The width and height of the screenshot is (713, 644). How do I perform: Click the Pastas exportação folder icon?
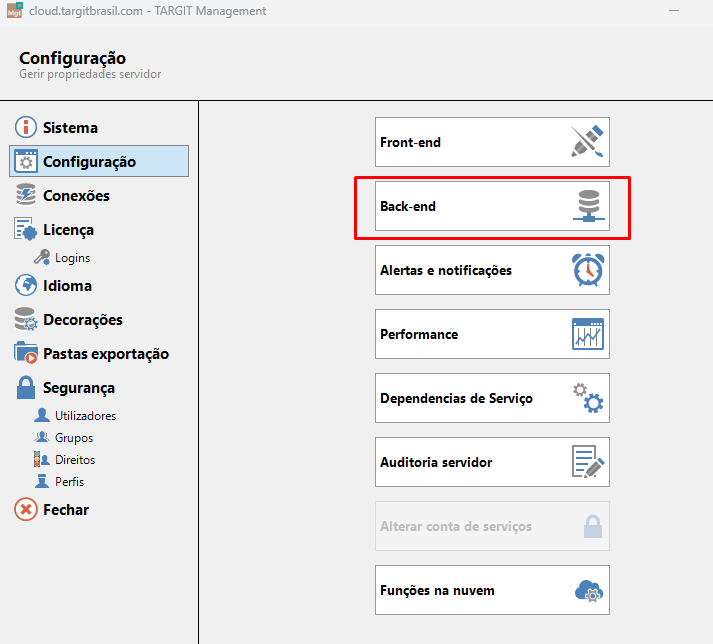[x=25, y=353]
